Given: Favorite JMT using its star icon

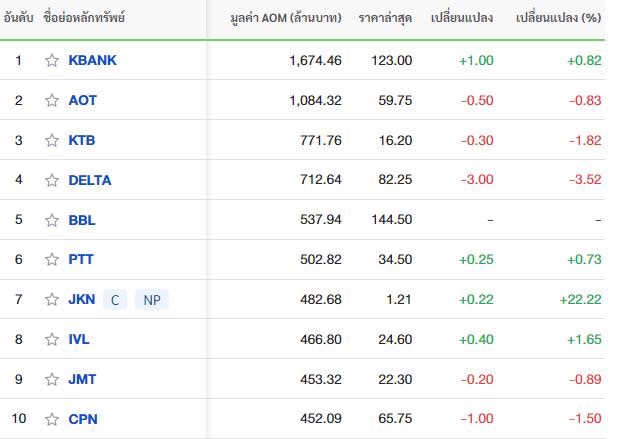Looking at the screenshot, I should [x=52, y=380].
